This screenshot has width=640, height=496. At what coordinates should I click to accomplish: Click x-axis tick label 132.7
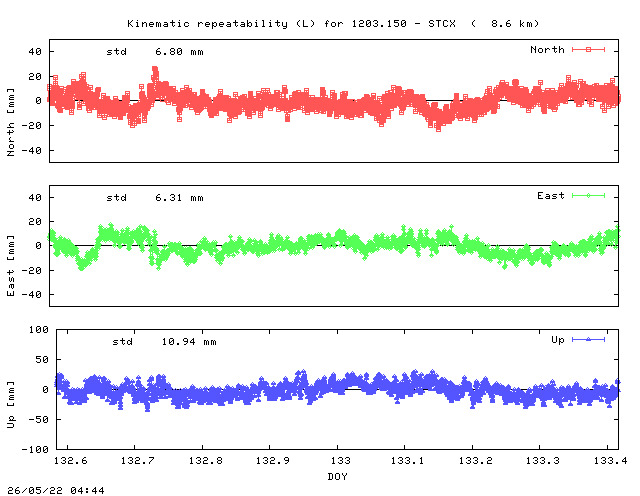(138, 460)
